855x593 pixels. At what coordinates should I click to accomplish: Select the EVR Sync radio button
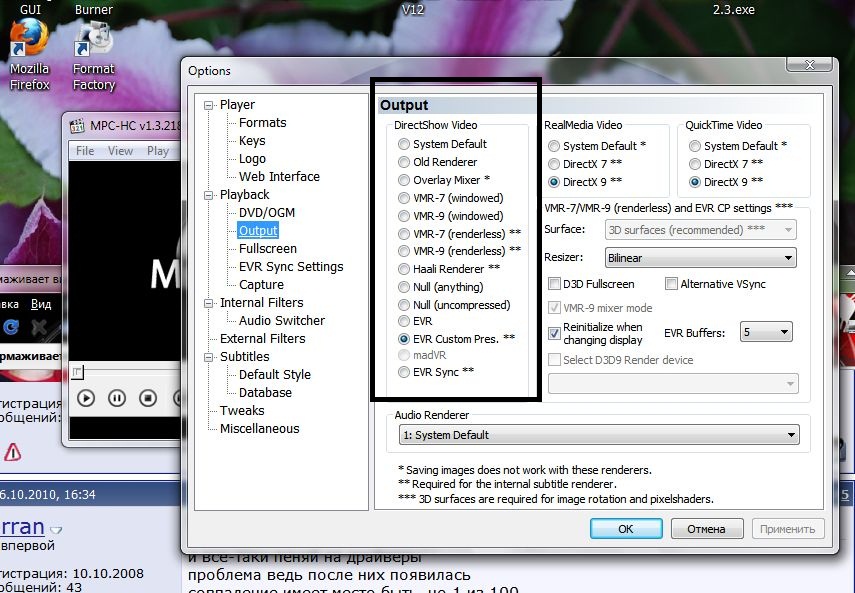(404, 372)
